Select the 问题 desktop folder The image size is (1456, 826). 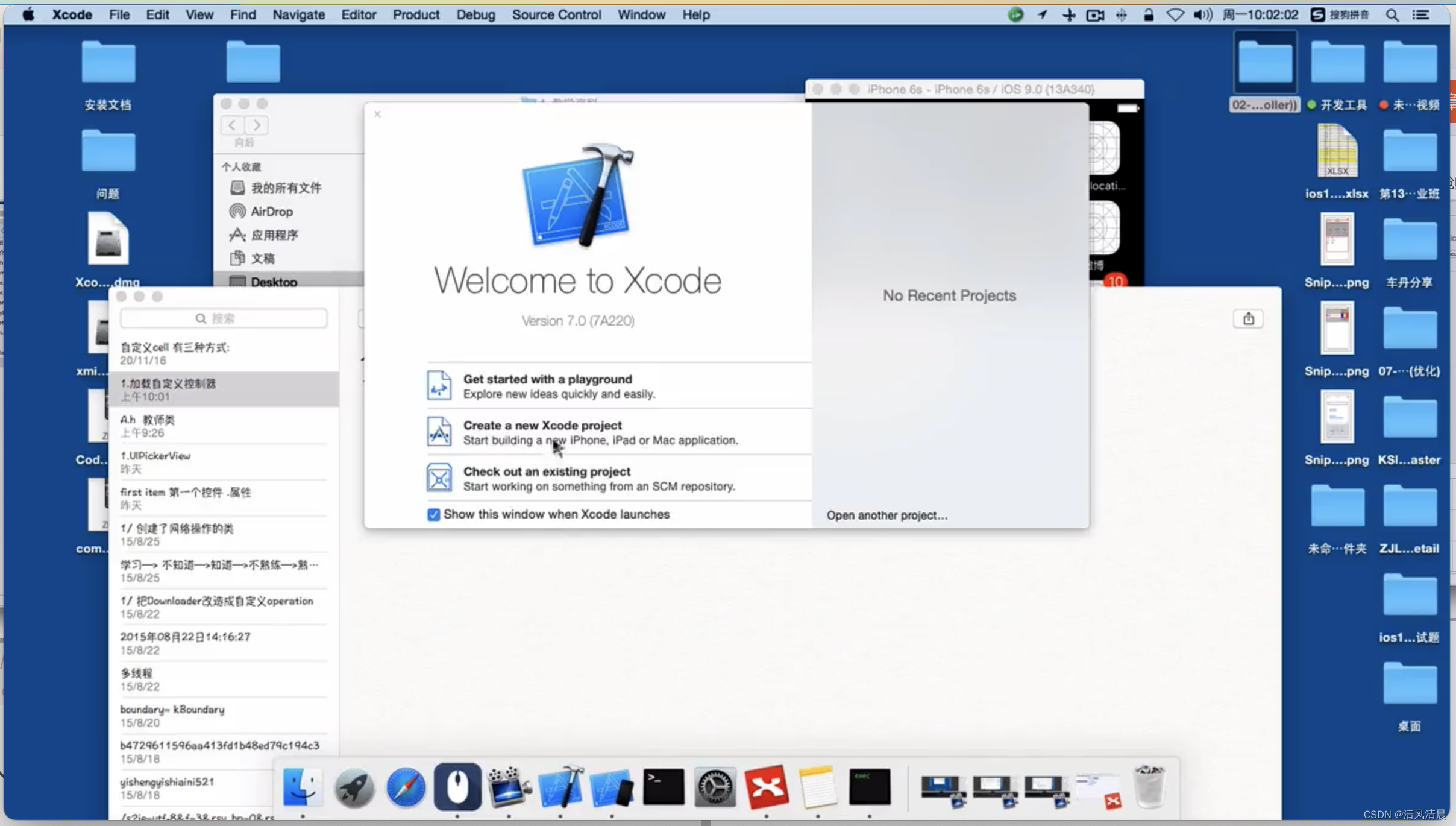click(x=108, y=163)
